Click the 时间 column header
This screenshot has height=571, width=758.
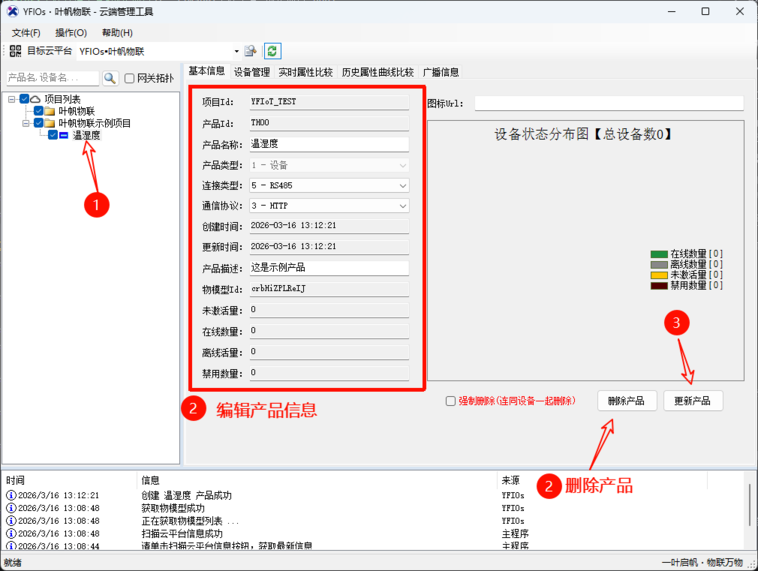pyautogui.click(x=15, y=480)
